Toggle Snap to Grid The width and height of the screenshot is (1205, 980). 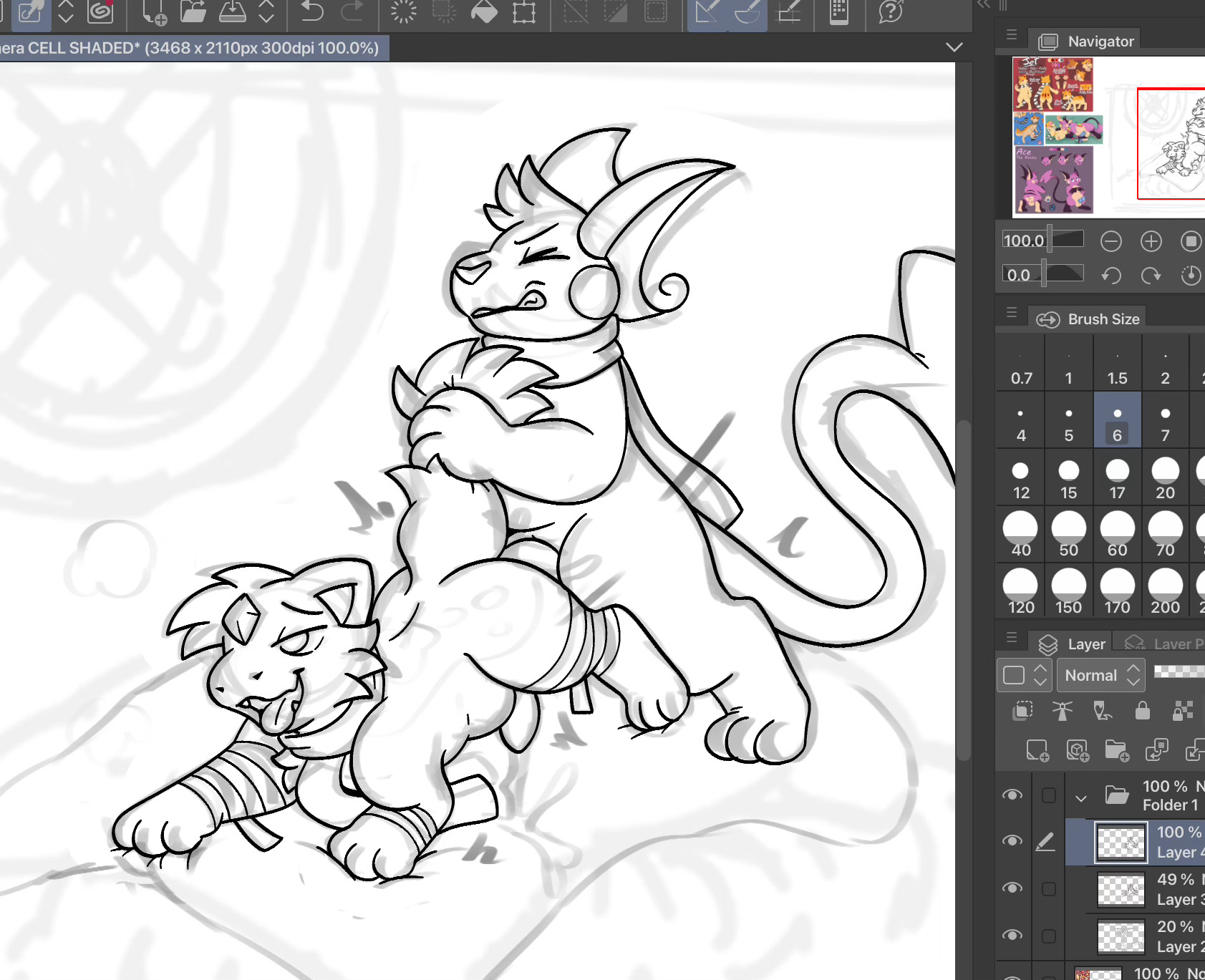(789, 11)
